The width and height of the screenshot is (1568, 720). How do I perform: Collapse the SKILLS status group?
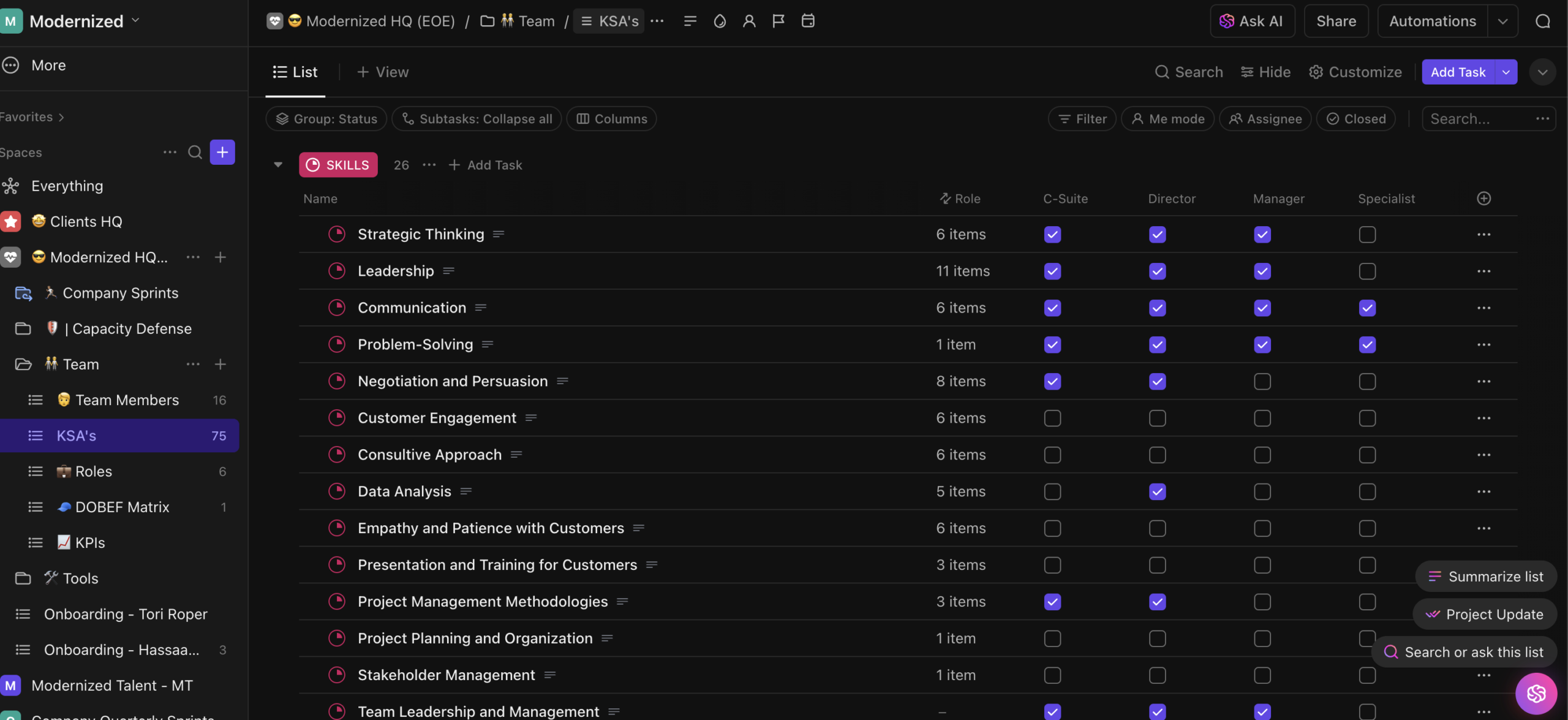[x=278, y=165]
